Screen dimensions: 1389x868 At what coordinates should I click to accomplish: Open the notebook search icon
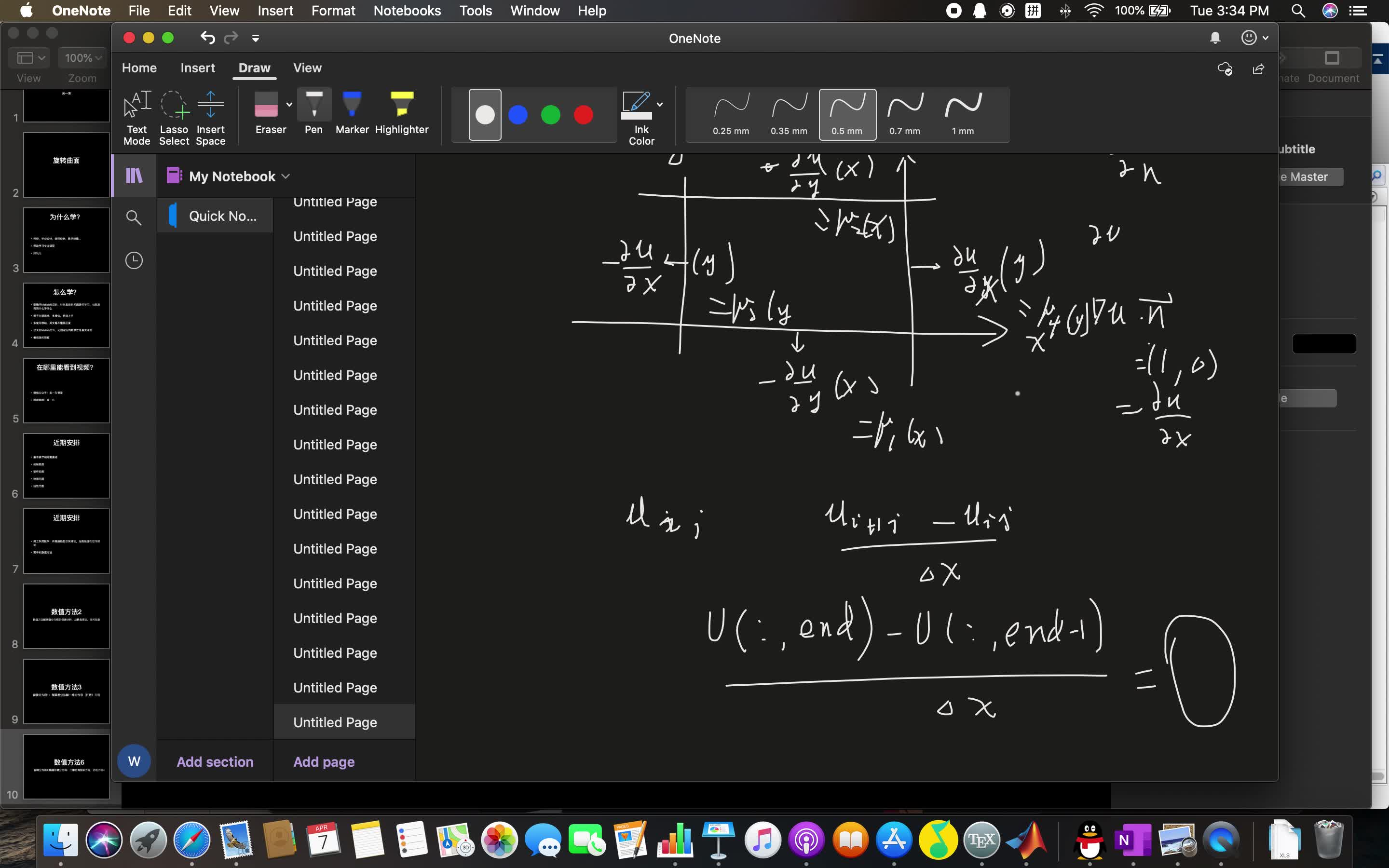134,217
